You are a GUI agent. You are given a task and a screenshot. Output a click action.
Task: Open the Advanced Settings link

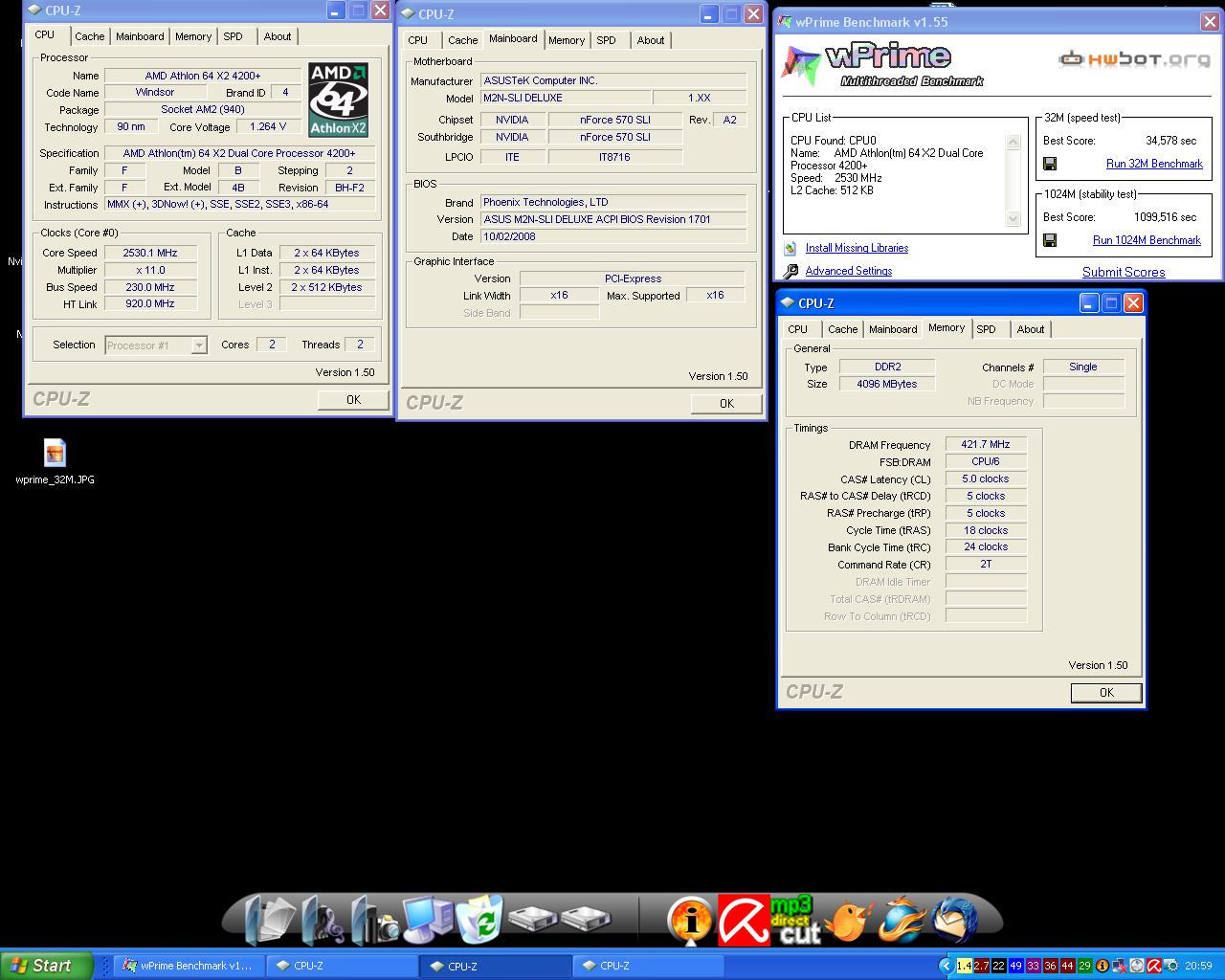849,271
